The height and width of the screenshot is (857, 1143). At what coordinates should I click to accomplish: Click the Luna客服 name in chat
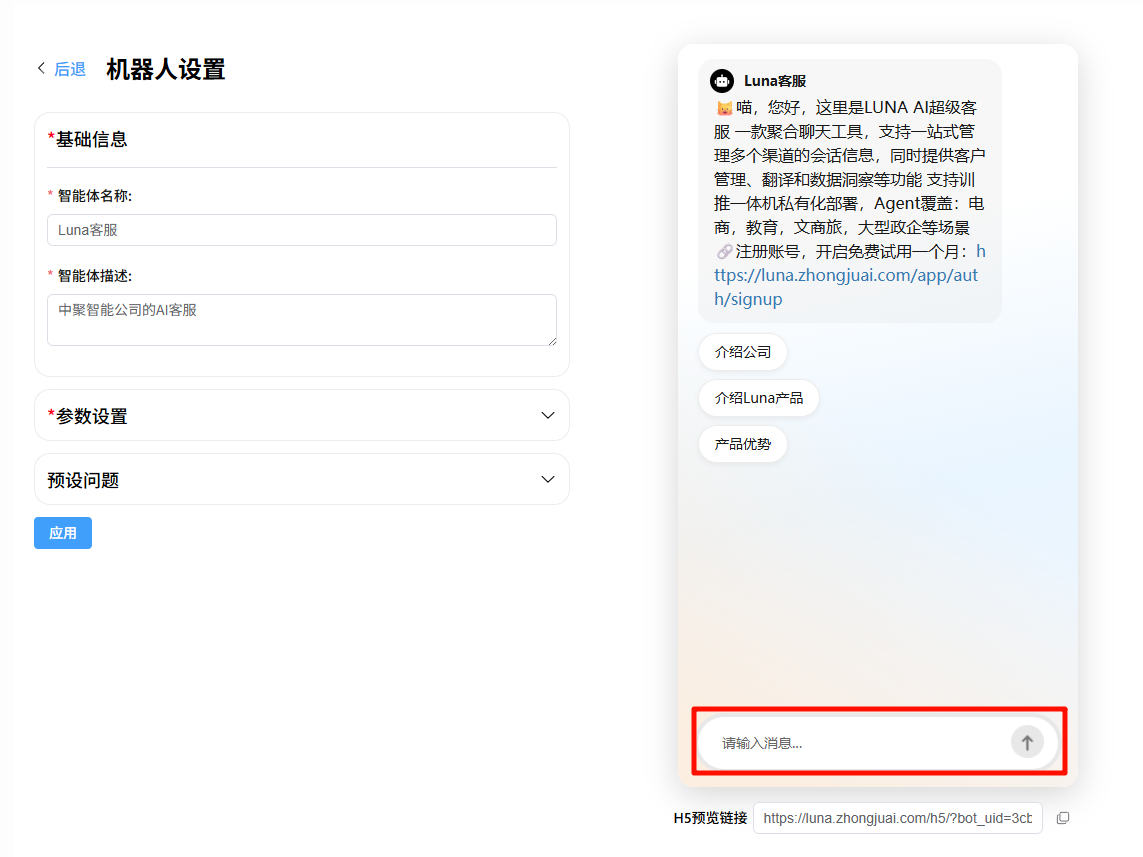(775, 81)
